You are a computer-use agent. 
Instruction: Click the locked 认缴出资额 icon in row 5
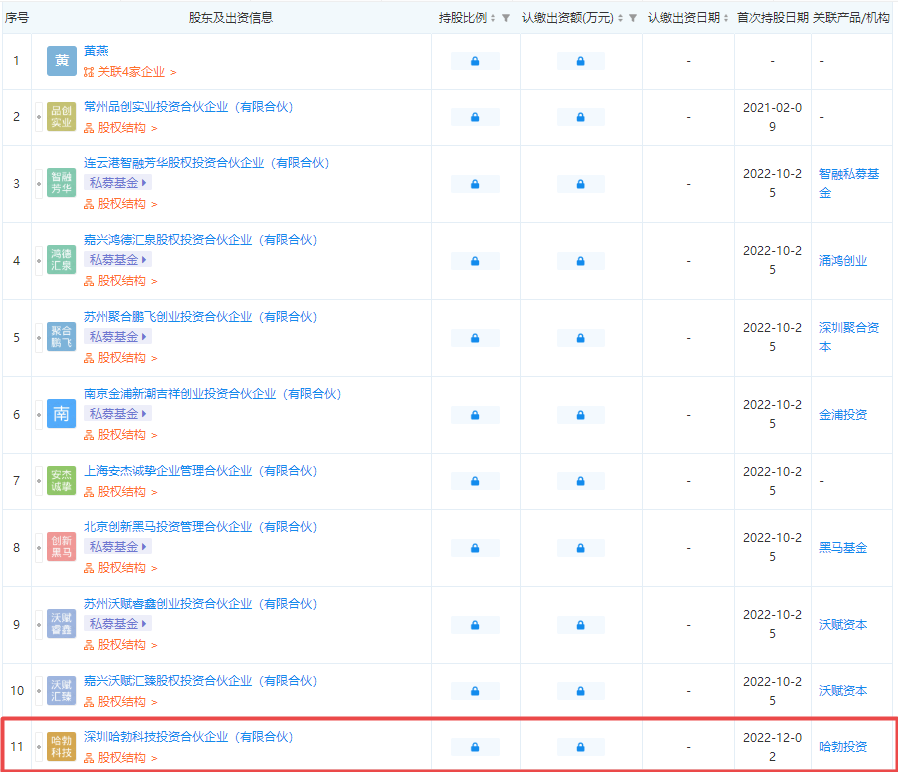click(x=580, y=338)
